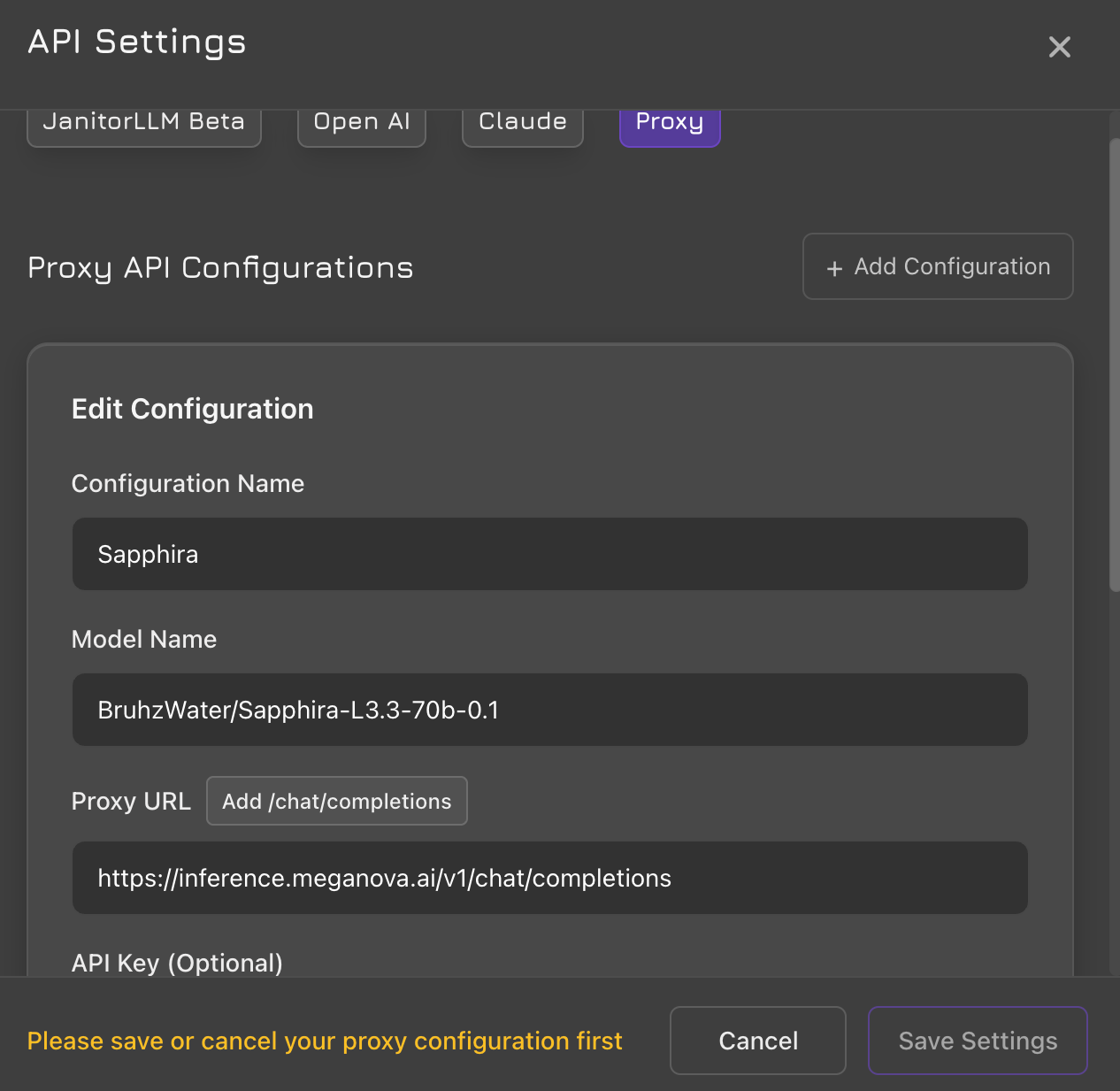The width and height of the screenshot is (1120, 1091).
Task: Click the proxy configuration warning message
Action: coord(325,1041)
